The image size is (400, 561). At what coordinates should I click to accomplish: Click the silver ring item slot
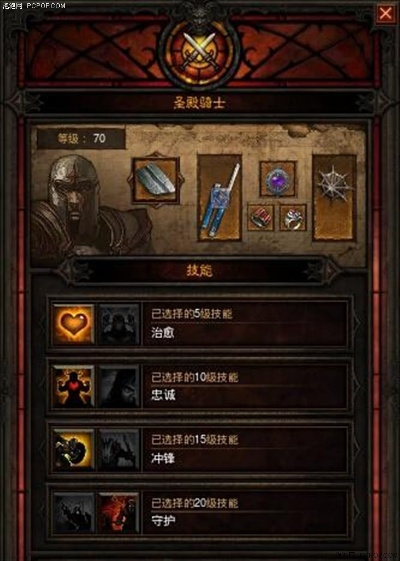pyautogui.click(x=293, y=218)
